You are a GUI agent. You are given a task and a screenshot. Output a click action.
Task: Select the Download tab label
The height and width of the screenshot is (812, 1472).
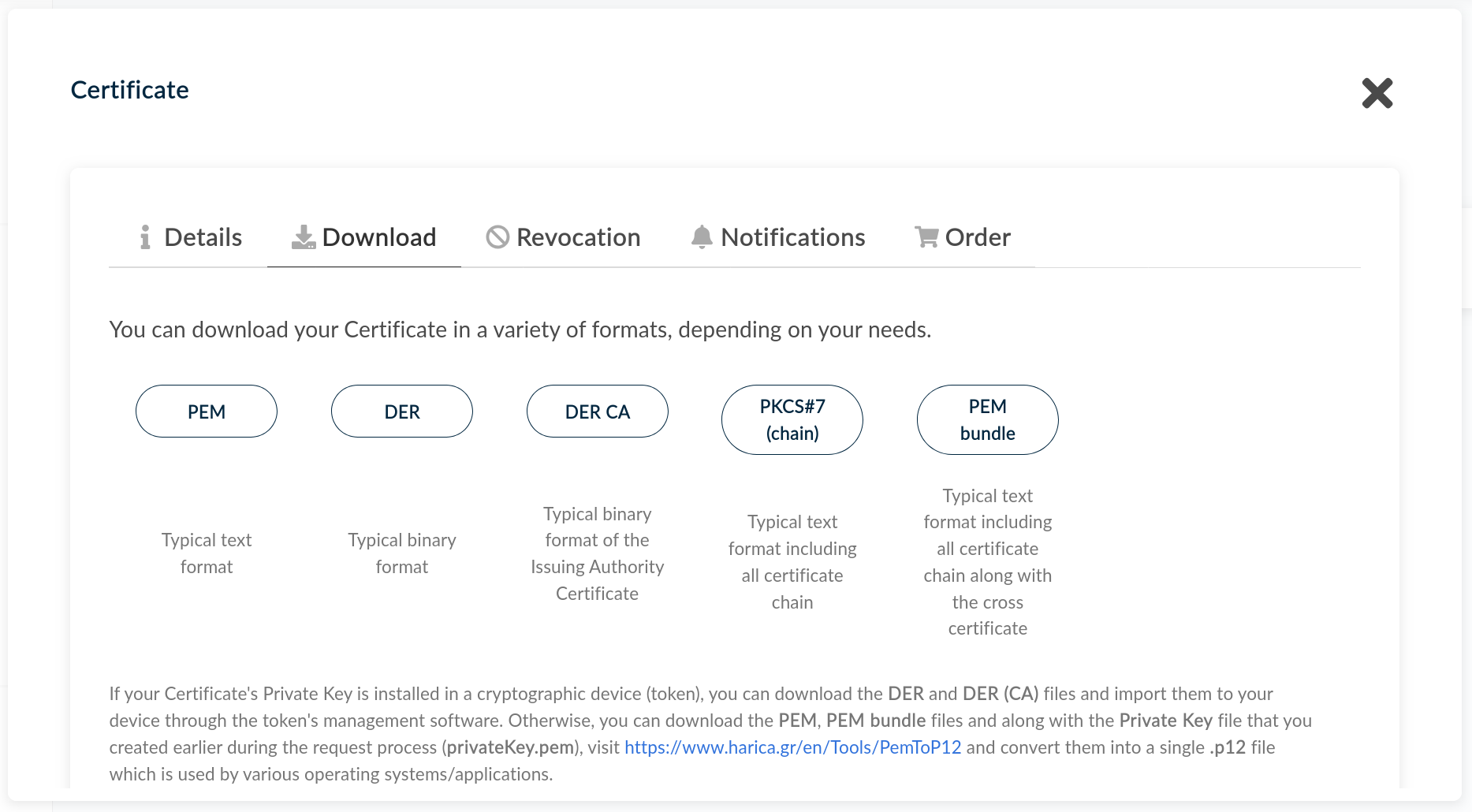click(x=379, y=237)
